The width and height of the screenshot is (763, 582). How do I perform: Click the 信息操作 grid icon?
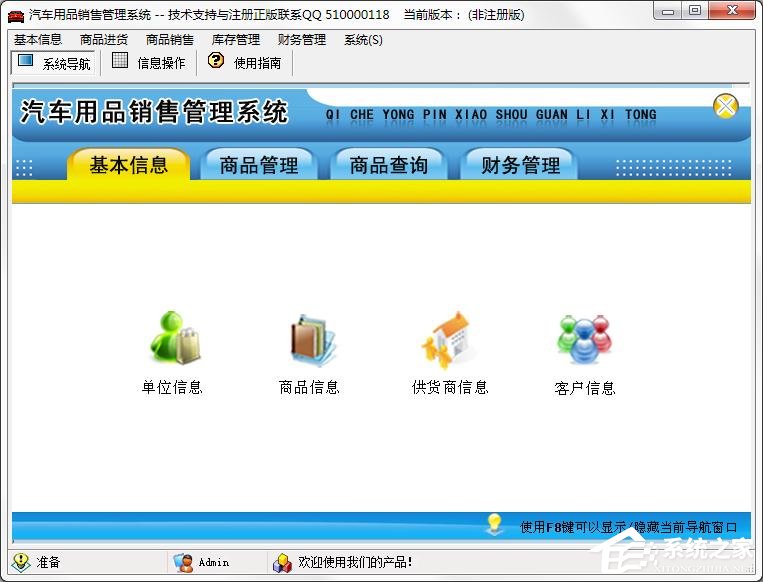coord(120,60)
